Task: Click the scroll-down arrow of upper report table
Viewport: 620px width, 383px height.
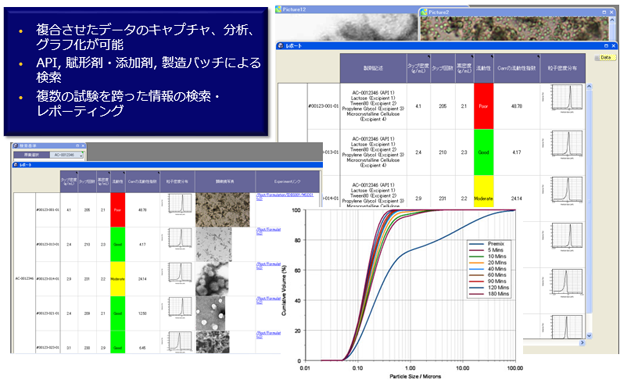Action: [589, 336]
